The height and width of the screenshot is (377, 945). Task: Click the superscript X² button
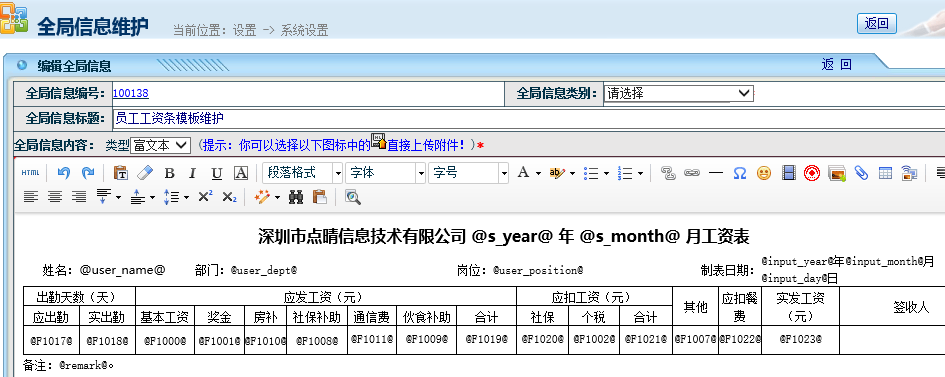coord(206,196)
